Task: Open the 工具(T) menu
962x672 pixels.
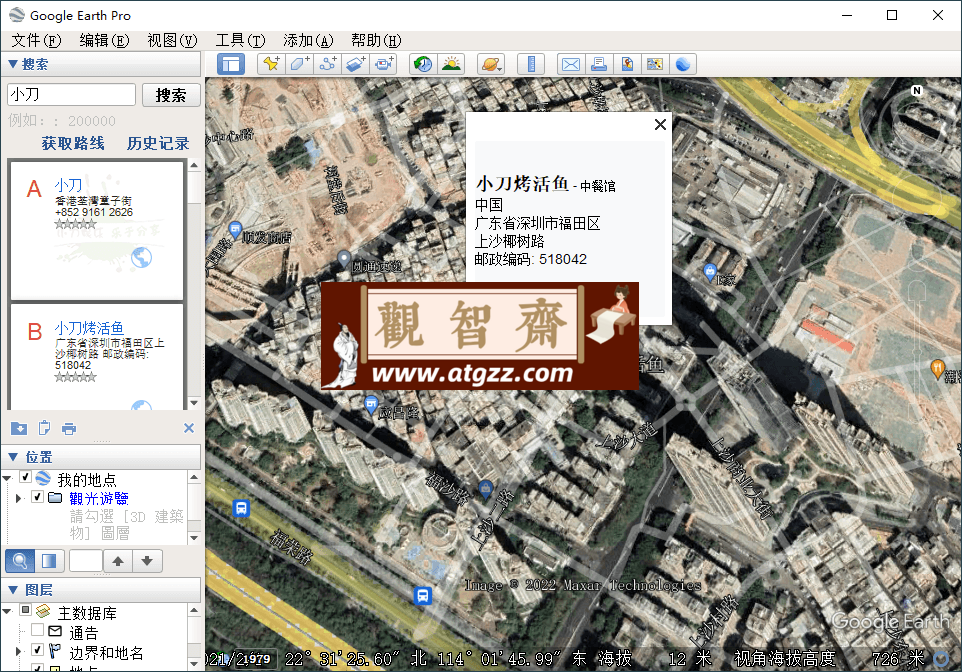Action: click(240, 41)
